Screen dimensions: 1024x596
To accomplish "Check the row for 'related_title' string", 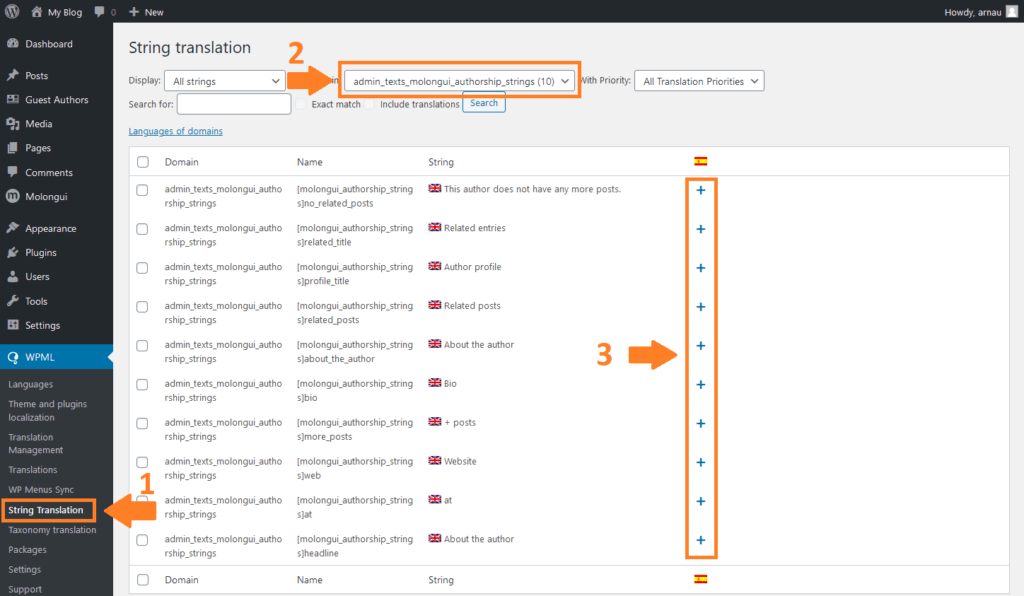I will coord(142,229).
